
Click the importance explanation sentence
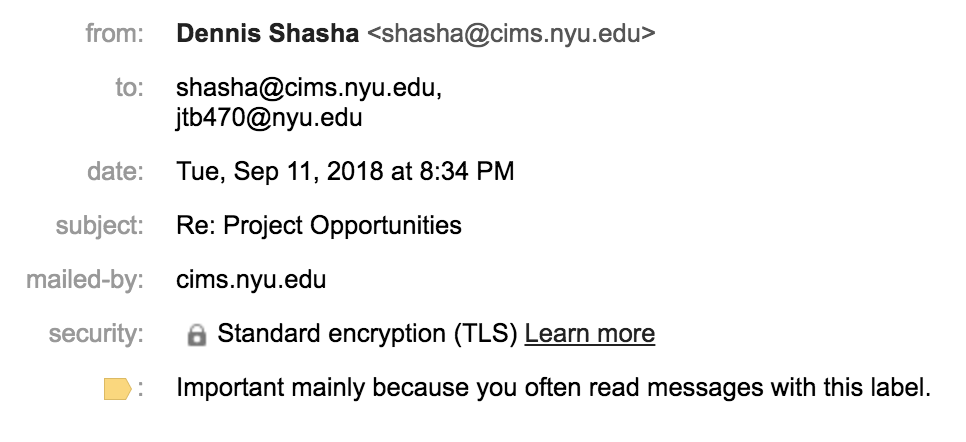click(553, 387)
